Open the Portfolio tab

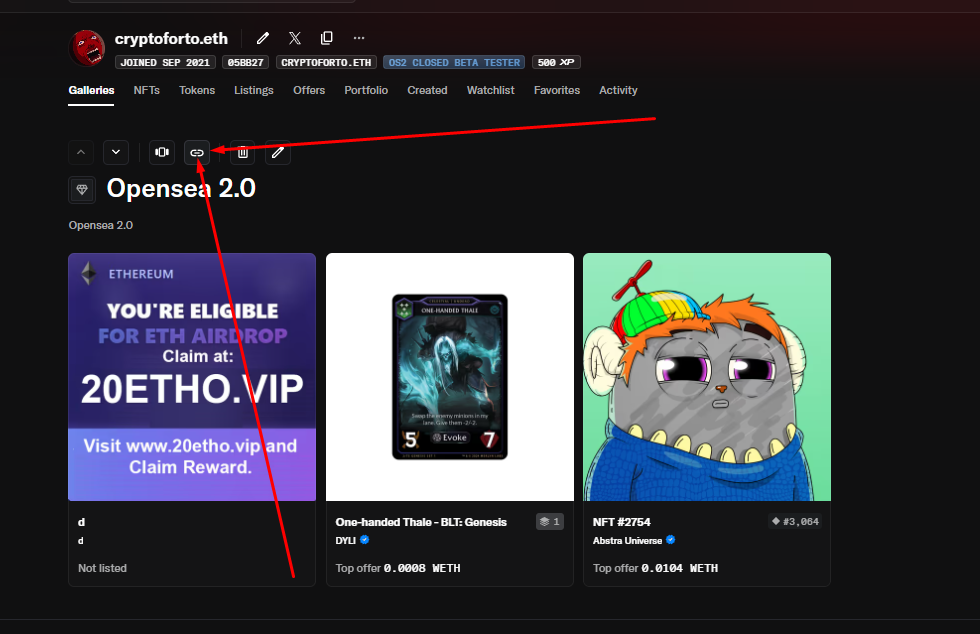coord(366,91)
